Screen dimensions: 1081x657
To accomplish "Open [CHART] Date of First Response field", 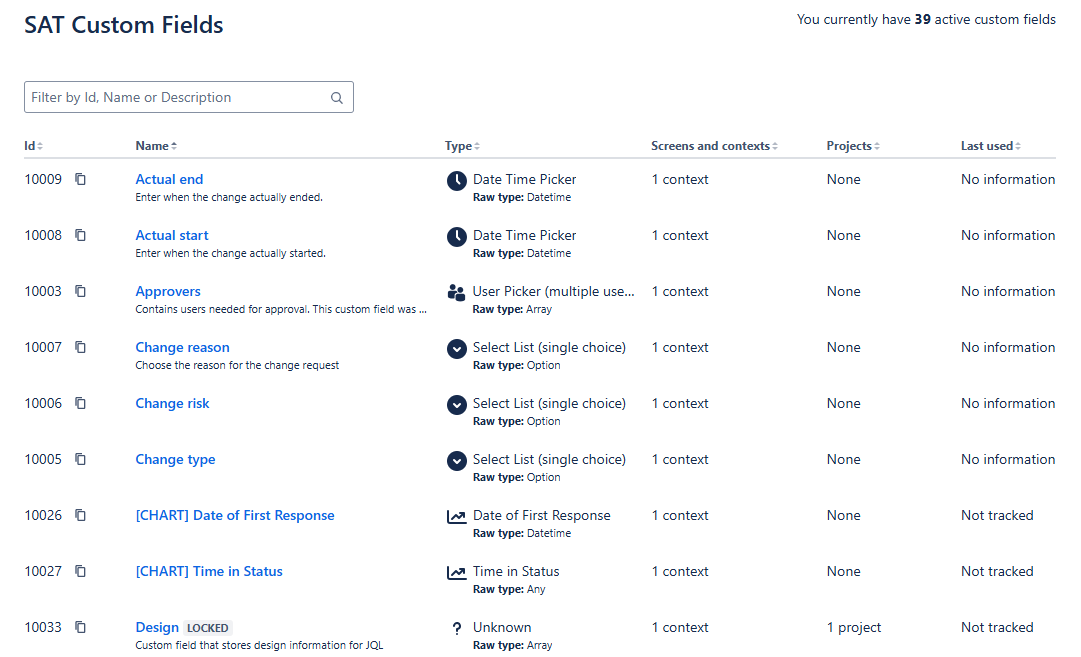I will point(235,516).
